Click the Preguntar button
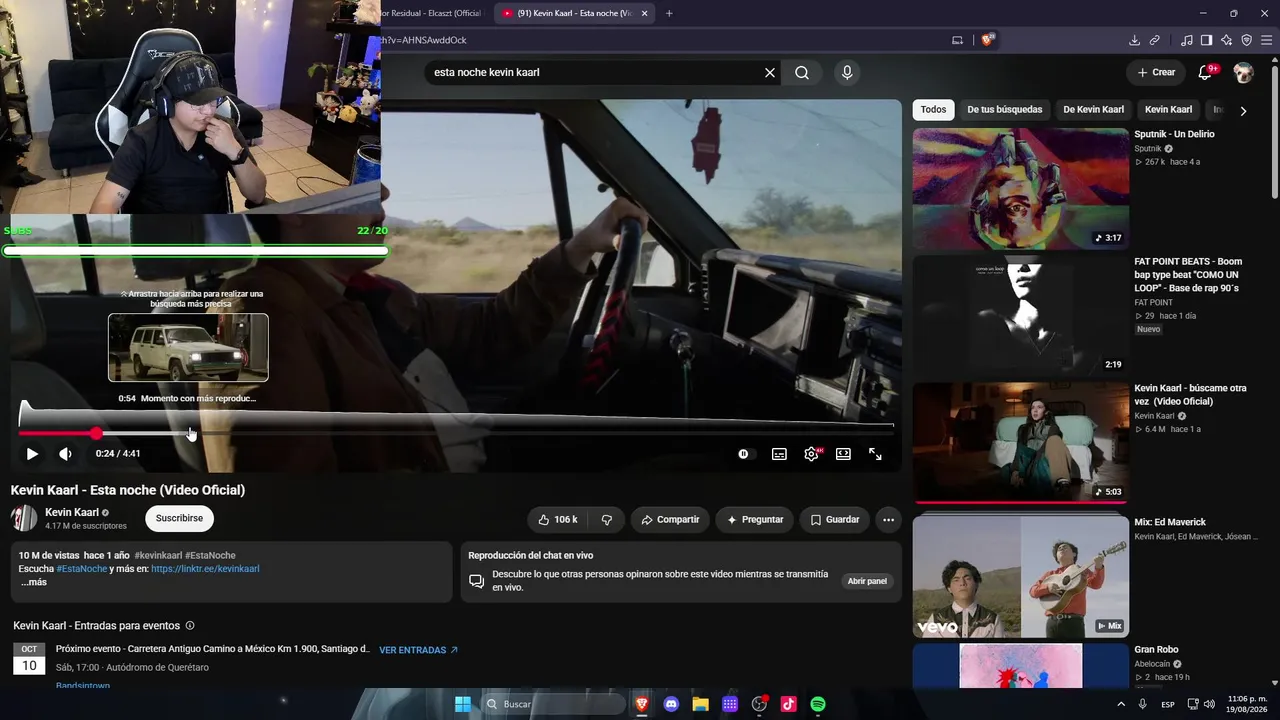The image size is (1280, 720). pos(755,520)
